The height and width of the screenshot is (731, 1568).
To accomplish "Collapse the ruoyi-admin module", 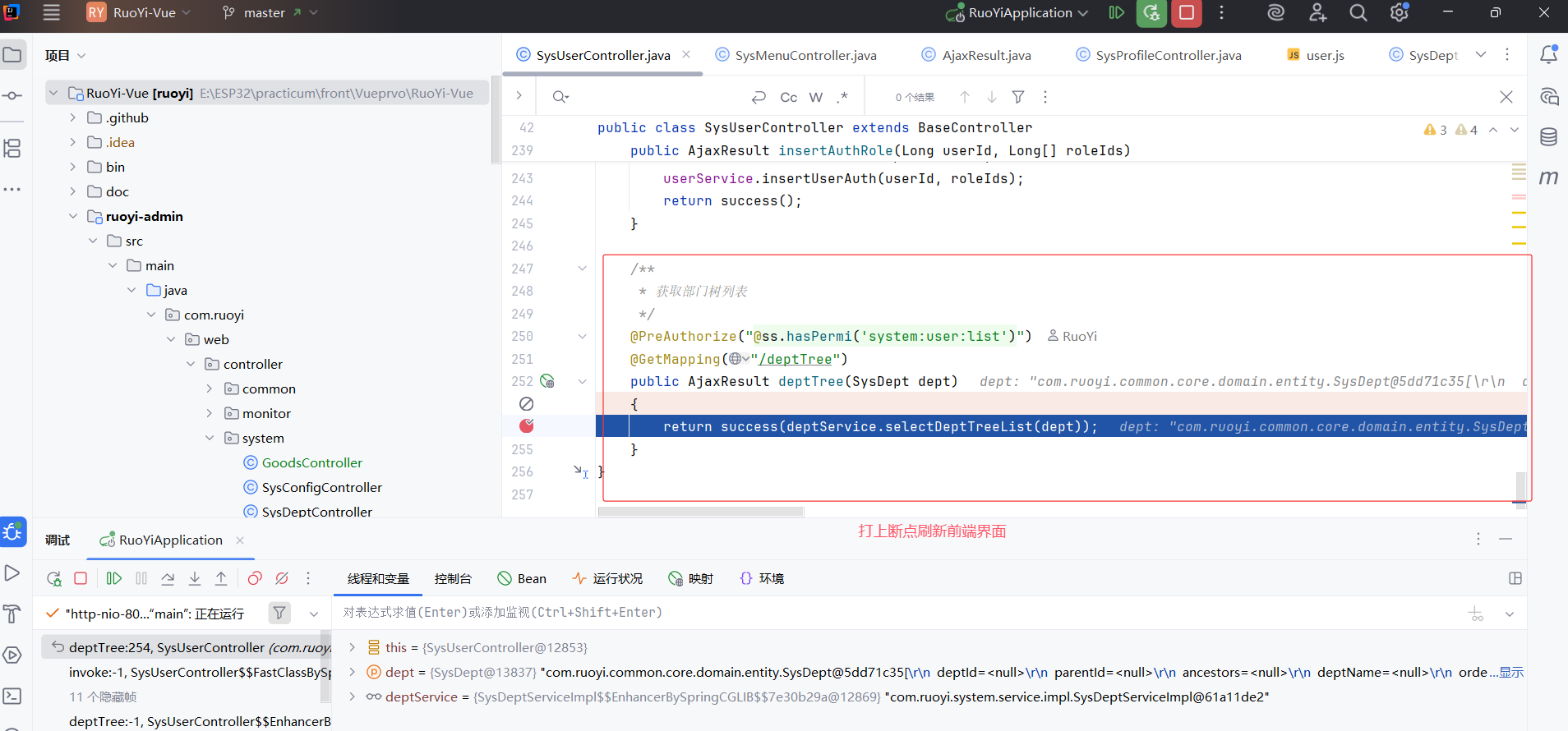I will click(x=73, y=216).
